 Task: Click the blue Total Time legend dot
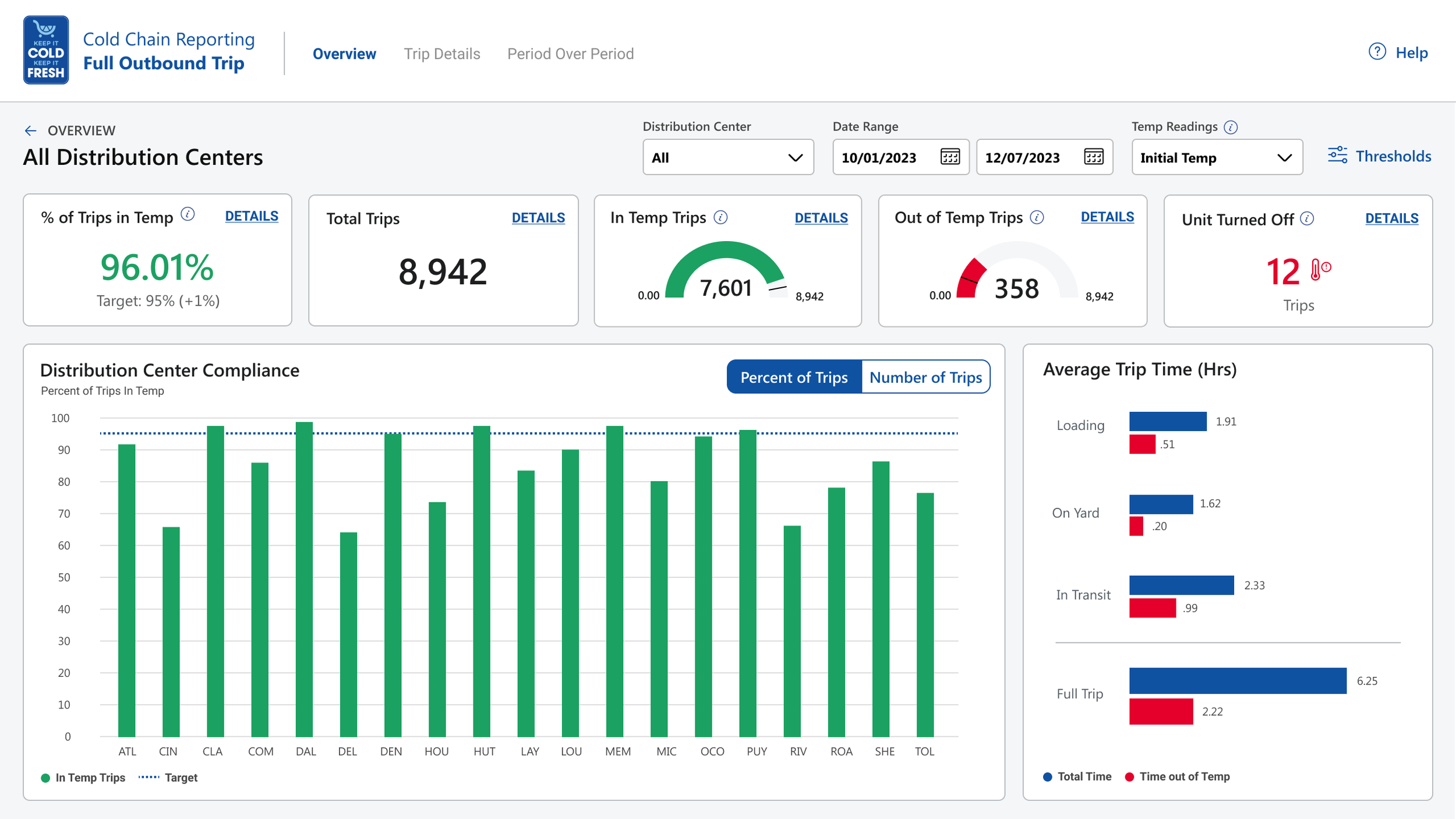(x=1047, y=776)
